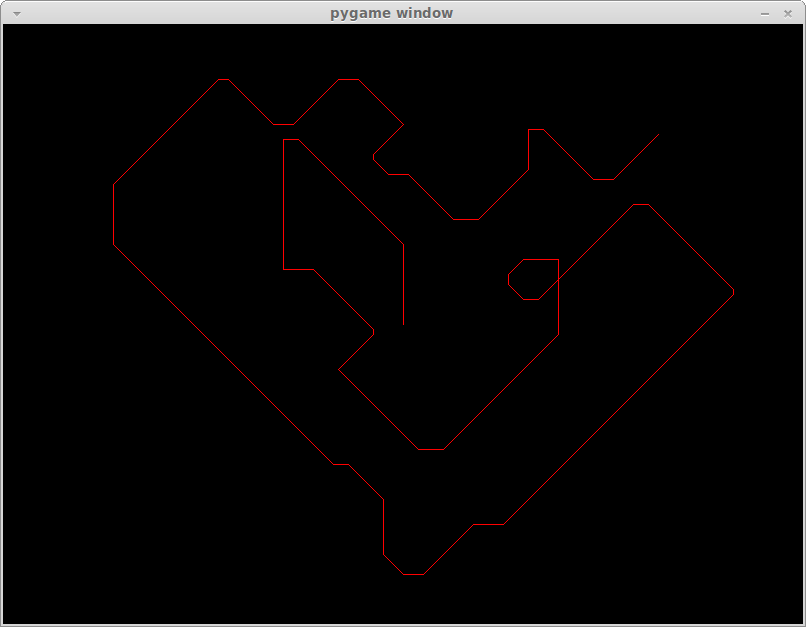The image size is (806, 627).
Task: Select the red diagonal at the lower left
Action: point(366,481)
